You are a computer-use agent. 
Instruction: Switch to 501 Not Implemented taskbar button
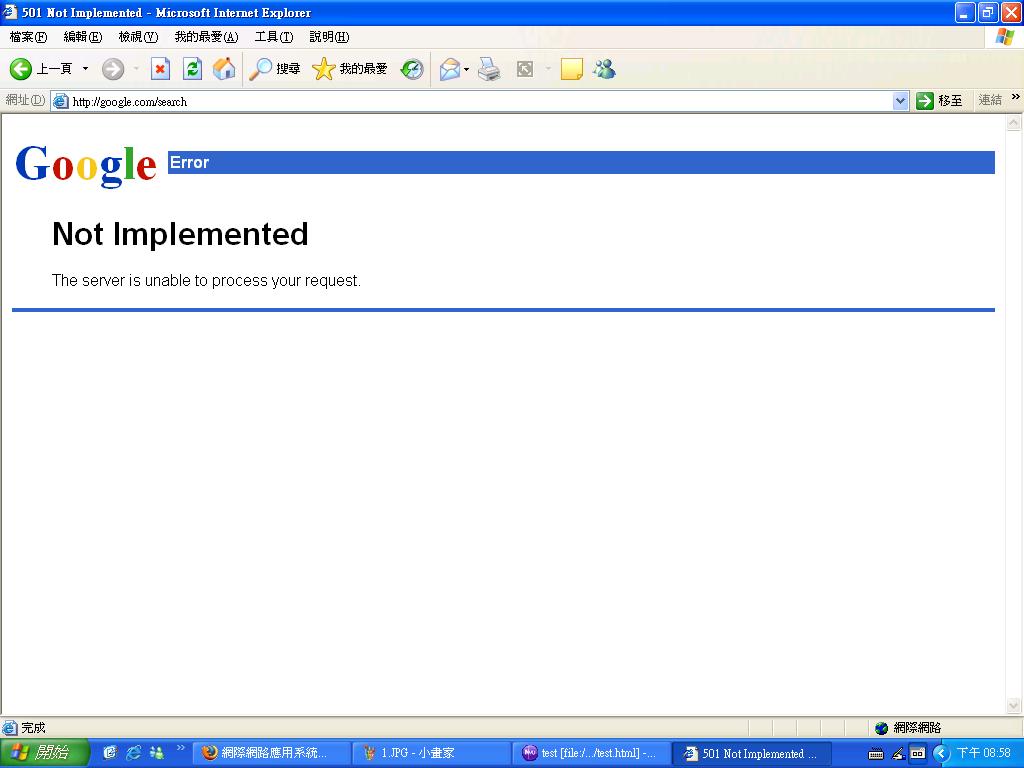click(x=752, y=753)
